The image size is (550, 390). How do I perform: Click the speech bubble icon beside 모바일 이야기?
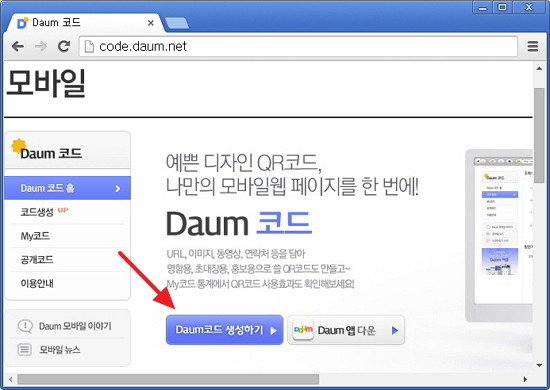click(25, 326)
